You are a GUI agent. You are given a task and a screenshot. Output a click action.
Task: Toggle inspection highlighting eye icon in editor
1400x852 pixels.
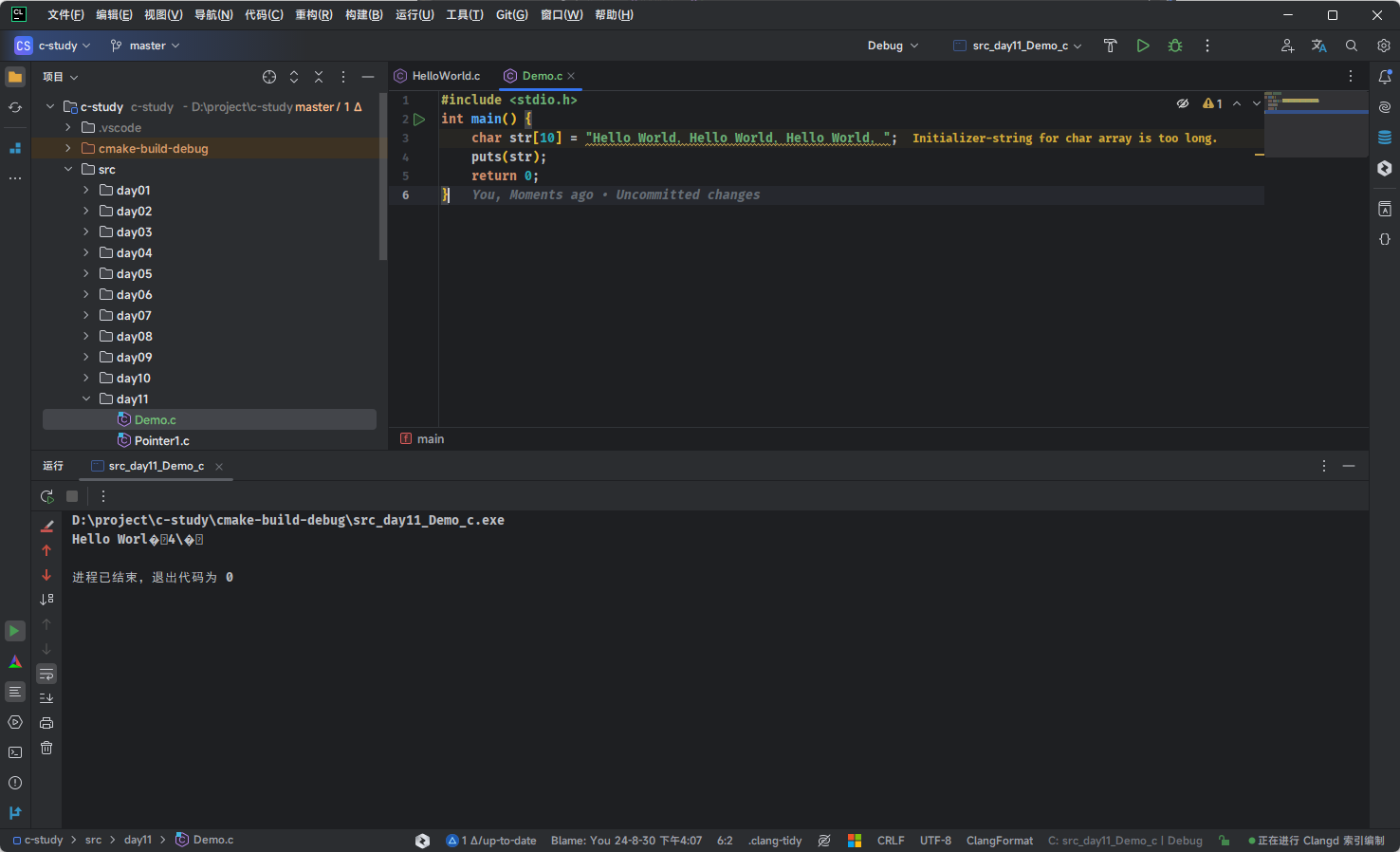[x=1183, y=103]
